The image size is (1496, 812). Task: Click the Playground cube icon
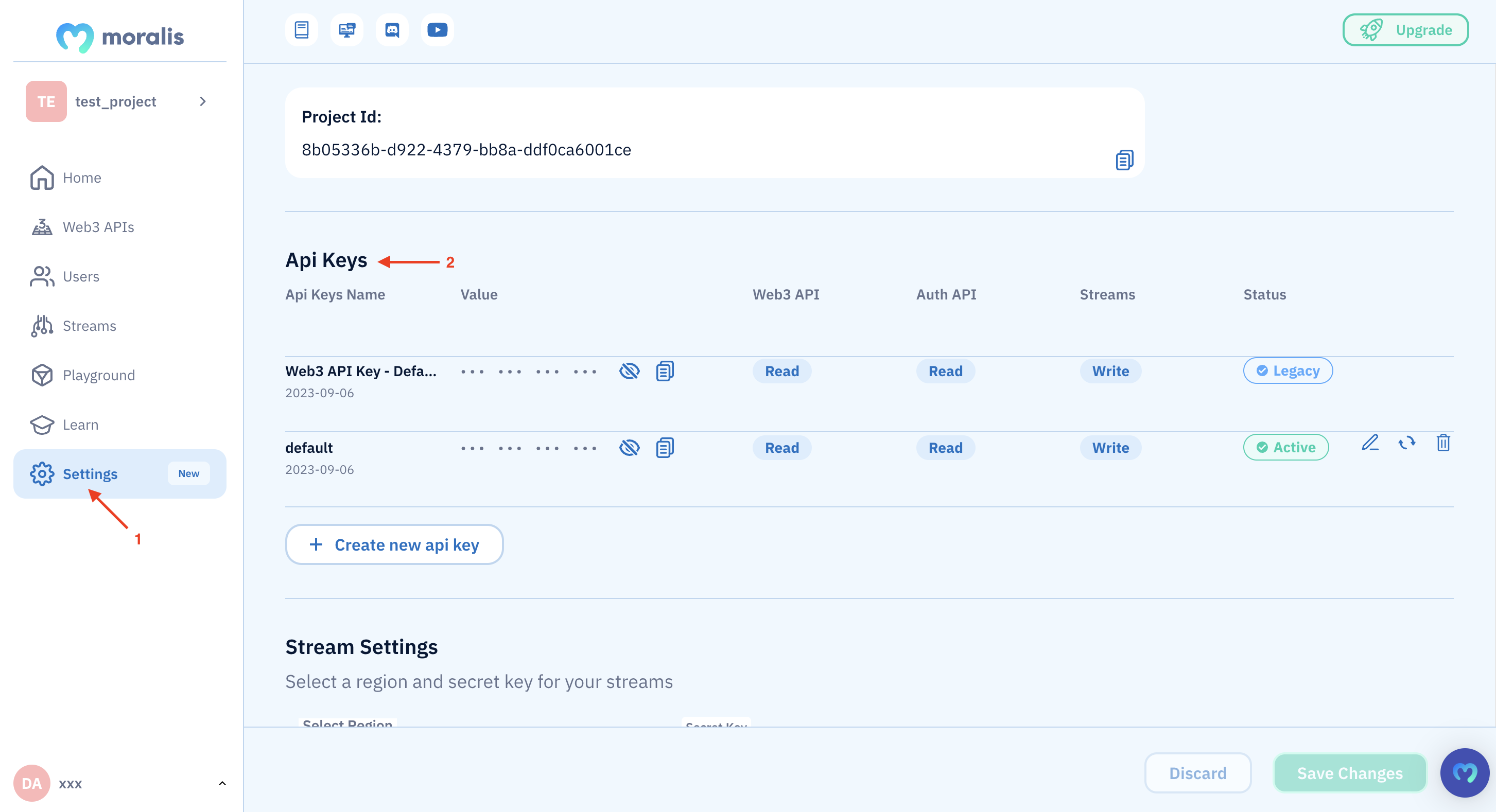(x=42, y=375)
